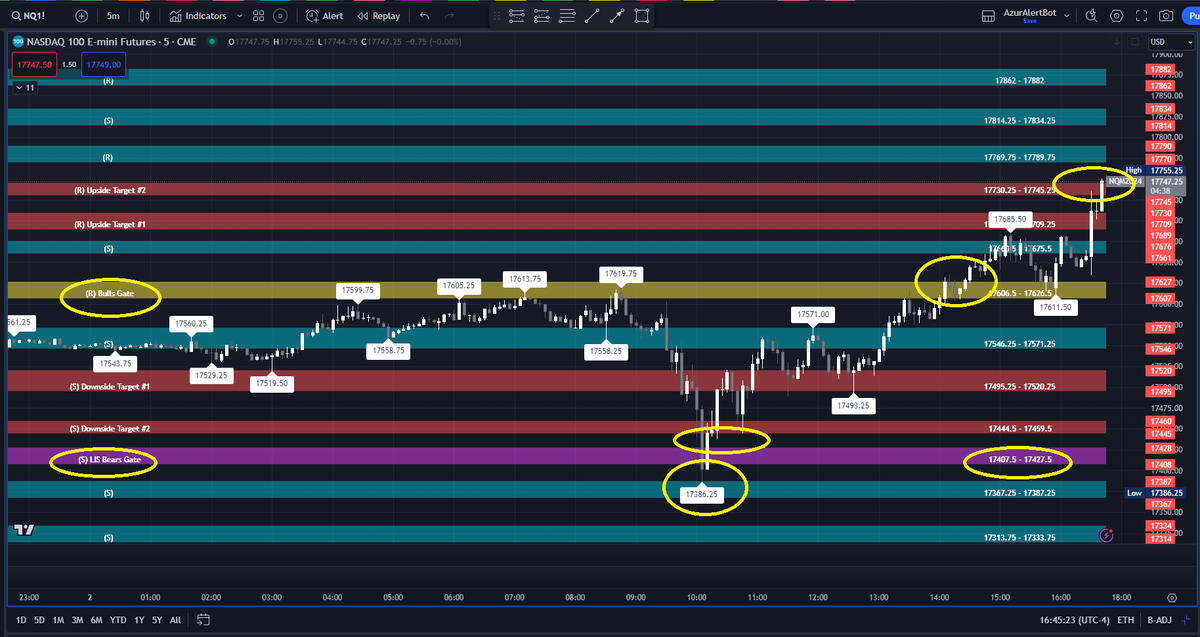Click the circled D financials icon
Viewport: 1200px width, 637px height.
point(280,16)
